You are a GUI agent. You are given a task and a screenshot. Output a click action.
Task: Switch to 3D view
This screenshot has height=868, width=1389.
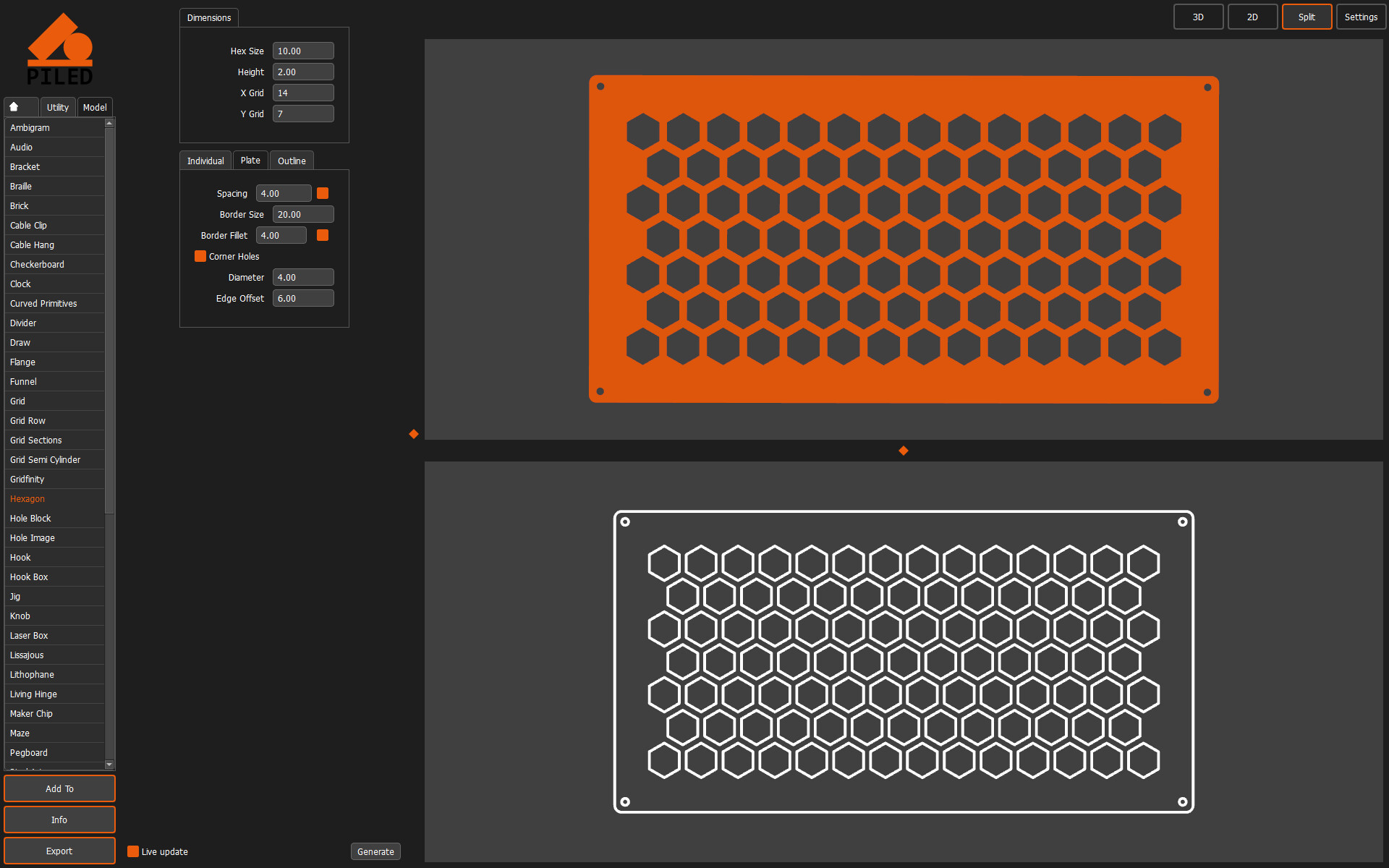point(1198,17)
